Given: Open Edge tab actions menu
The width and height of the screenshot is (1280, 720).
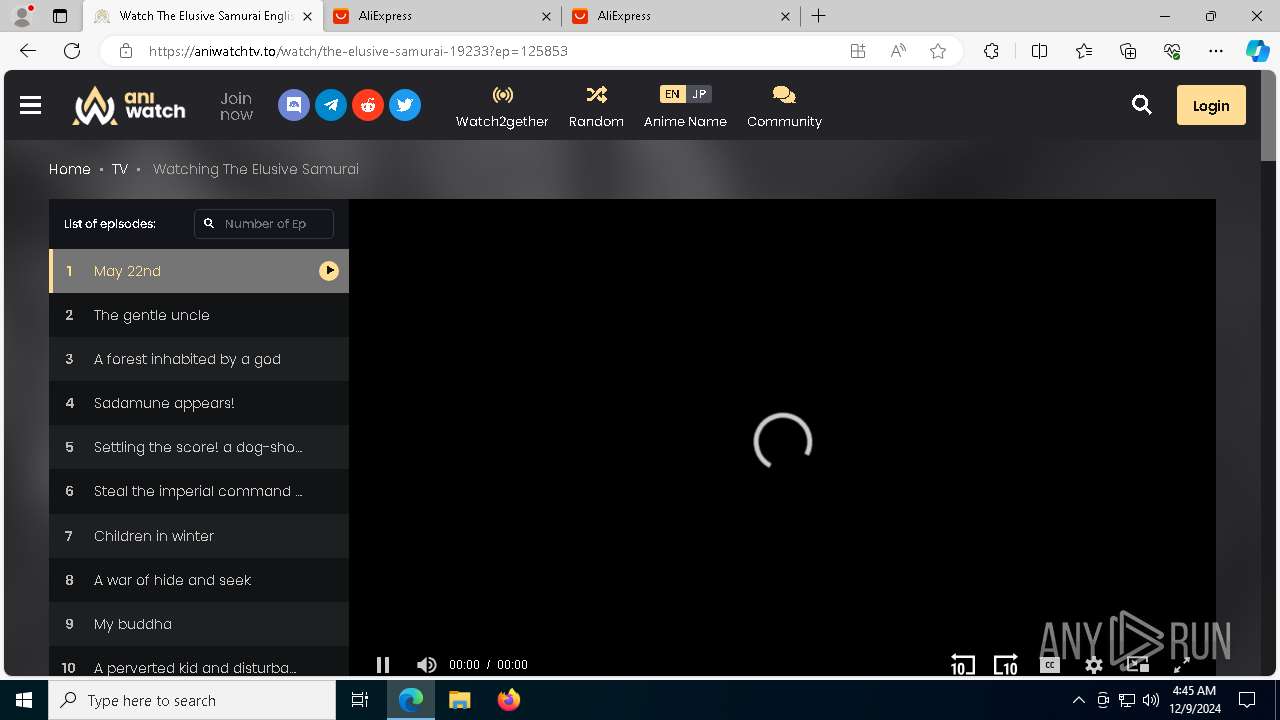Looking at the screenshot, I should click(60, 16).
